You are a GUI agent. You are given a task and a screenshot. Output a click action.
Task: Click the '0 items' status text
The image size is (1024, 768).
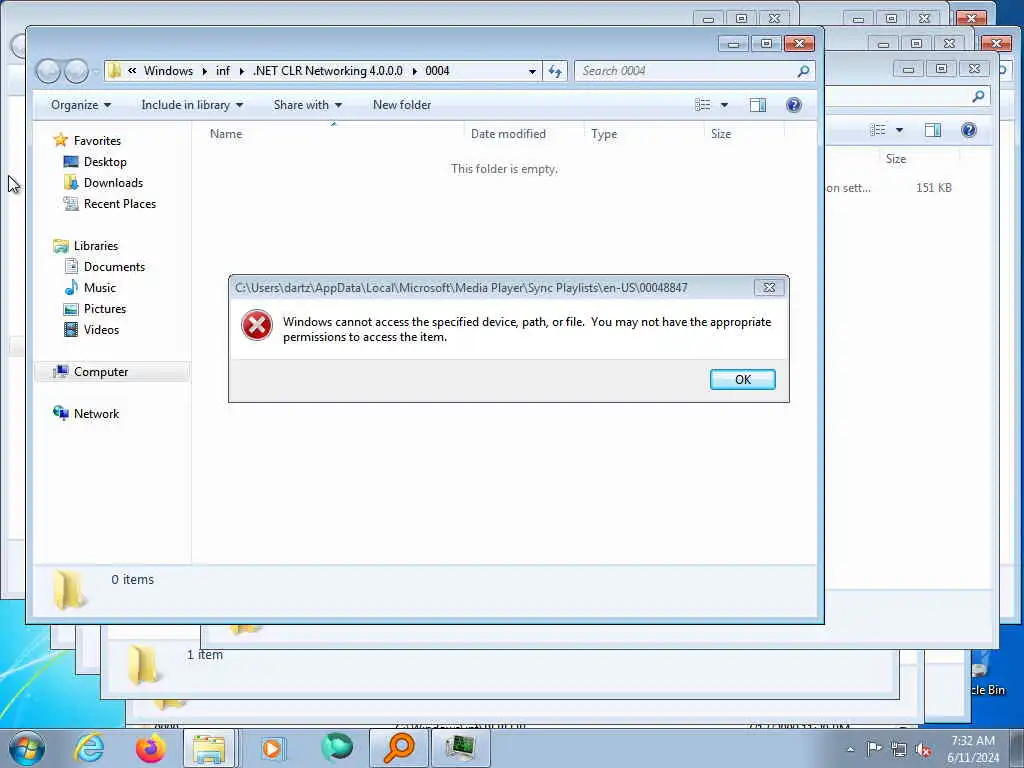(x=133, y=580)
